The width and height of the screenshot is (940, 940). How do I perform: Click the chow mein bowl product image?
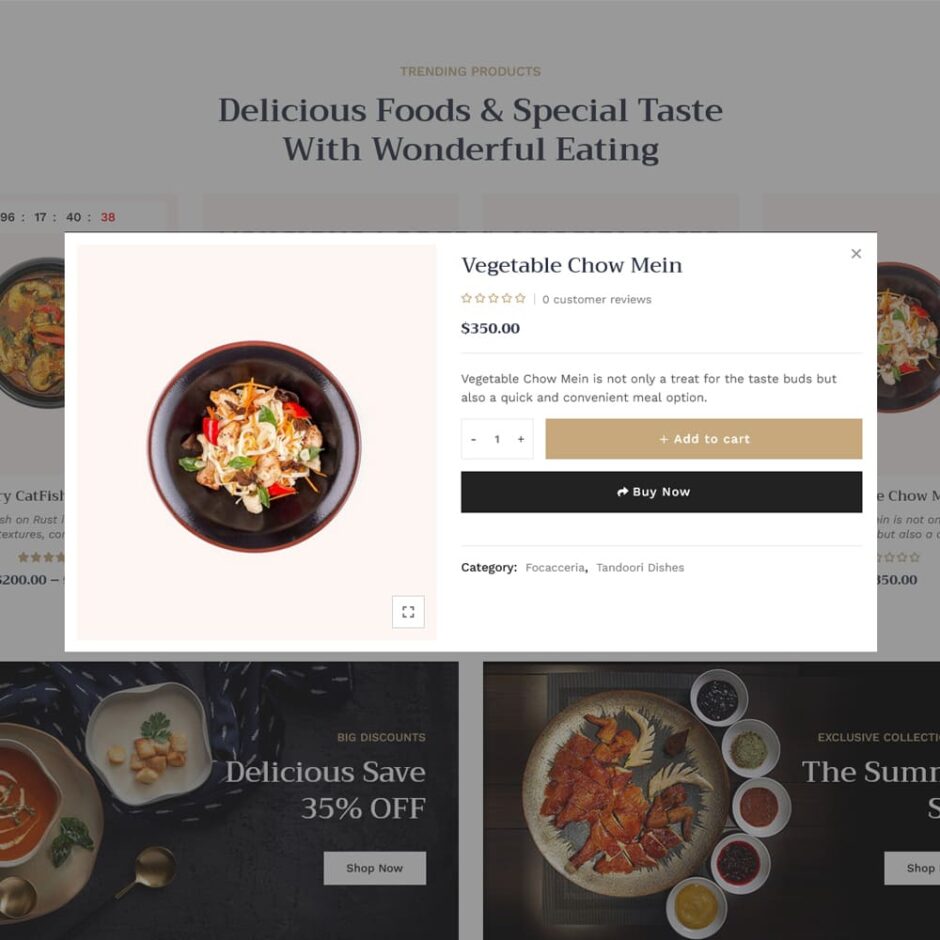[x=255, y=446]
